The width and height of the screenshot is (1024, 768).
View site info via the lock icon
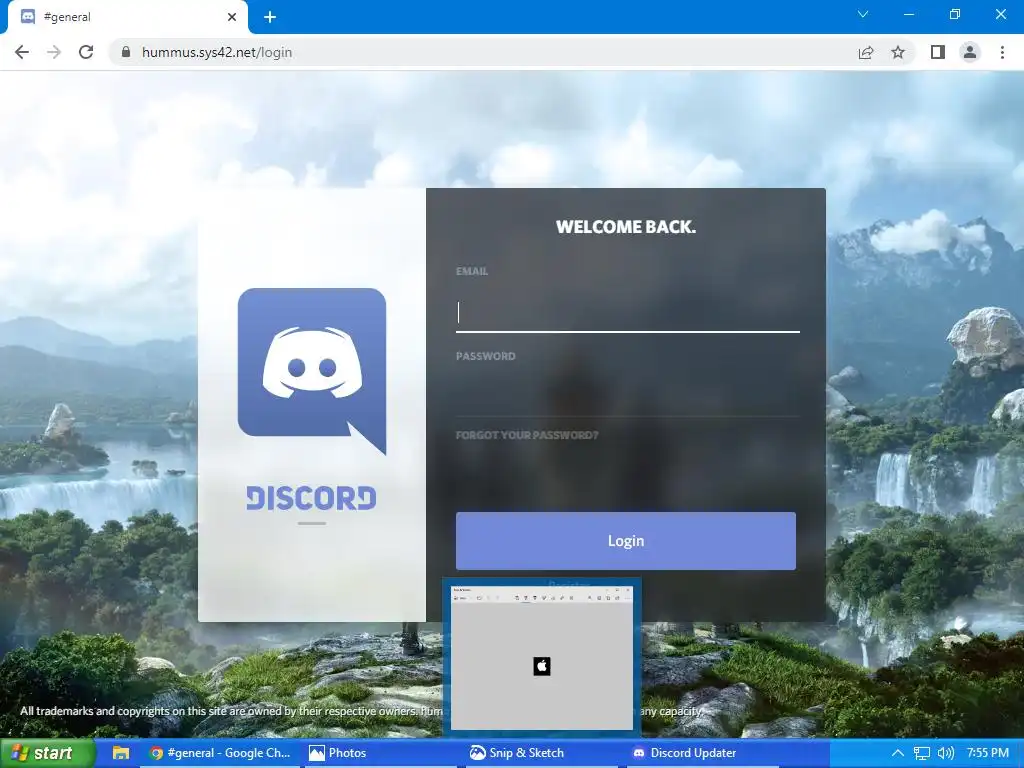coord(126,52)
